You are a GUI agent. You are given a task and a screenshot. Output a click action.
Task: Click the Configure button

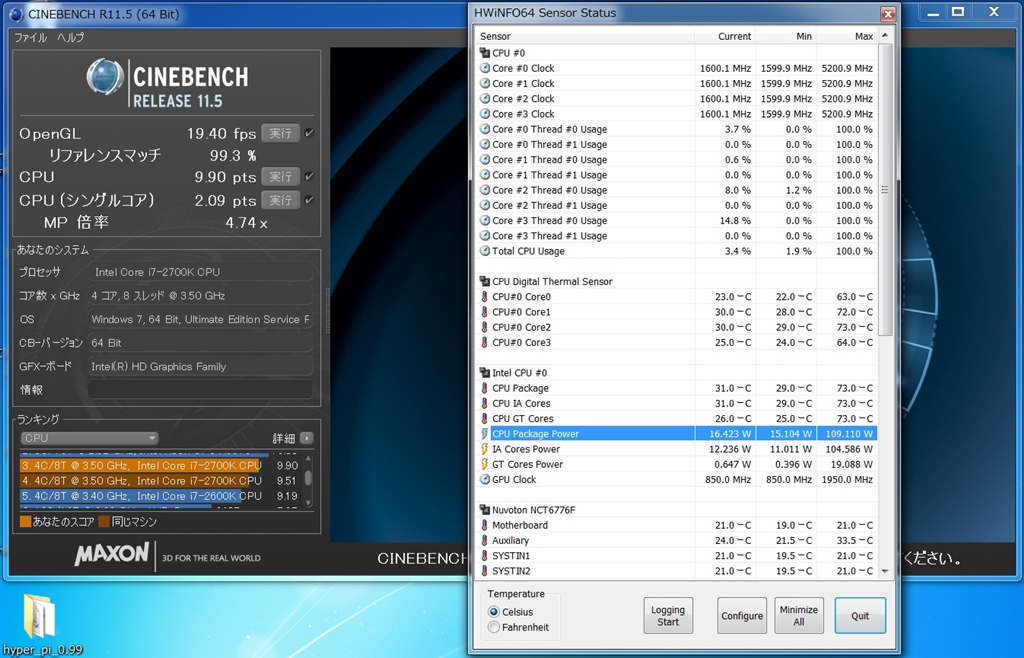[742, 616]
